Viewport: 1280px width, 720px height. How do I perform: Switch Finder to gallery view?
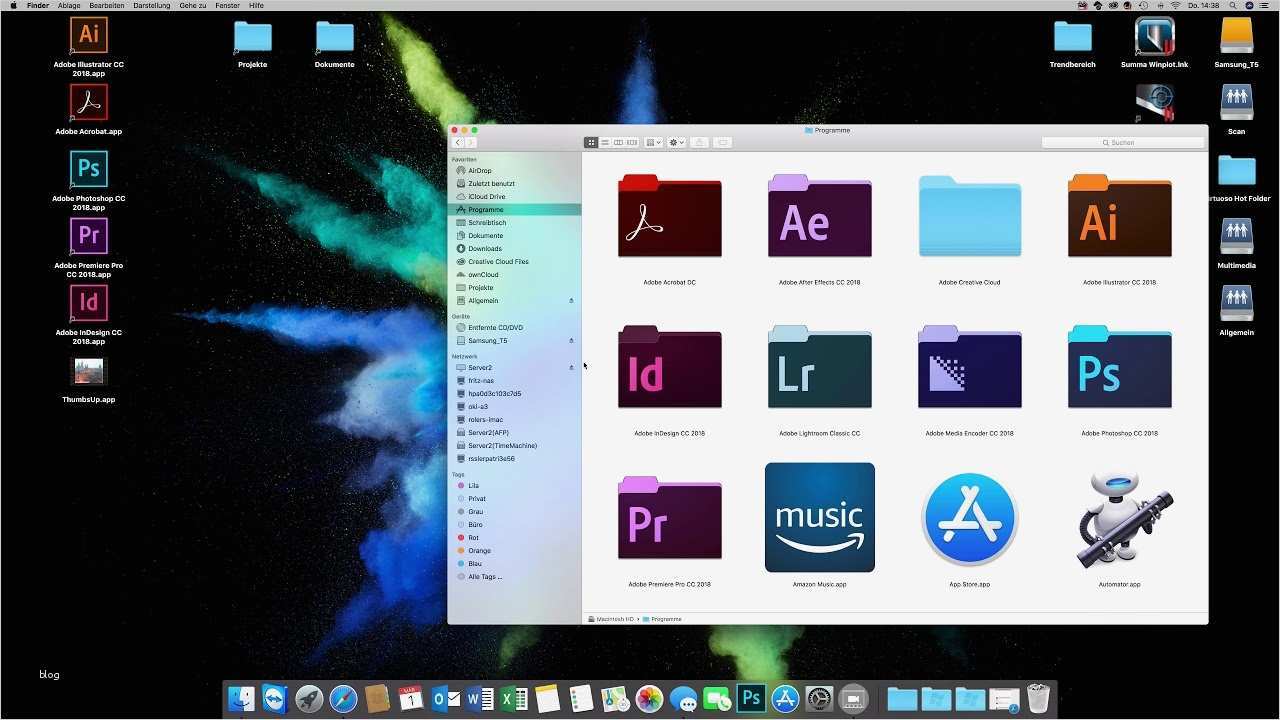(632, 143)
